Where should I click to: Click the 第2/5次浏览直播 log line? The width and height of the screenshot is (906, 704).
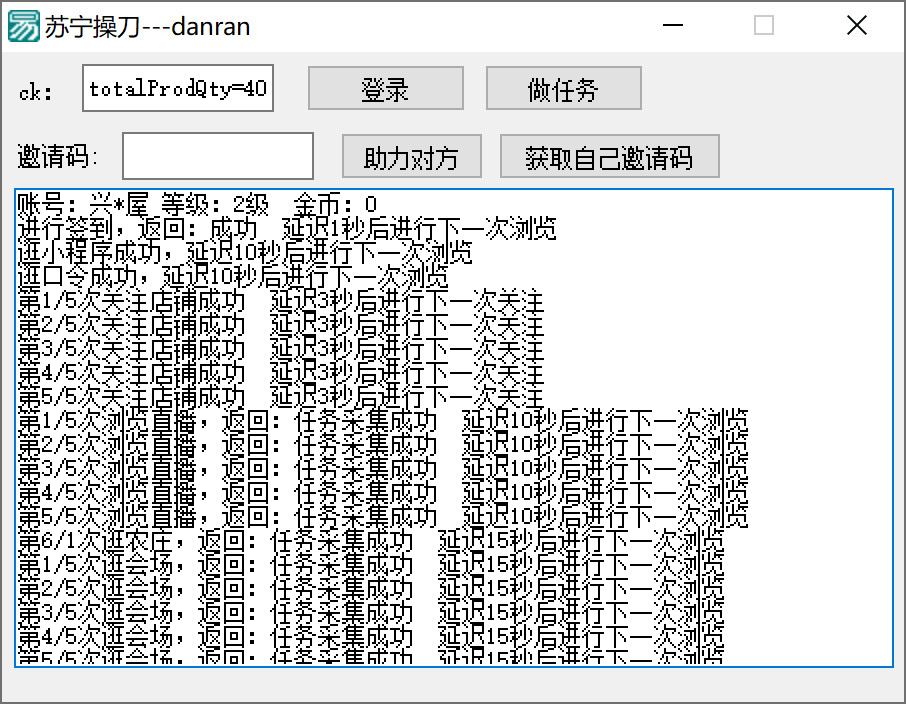[383, 445]
